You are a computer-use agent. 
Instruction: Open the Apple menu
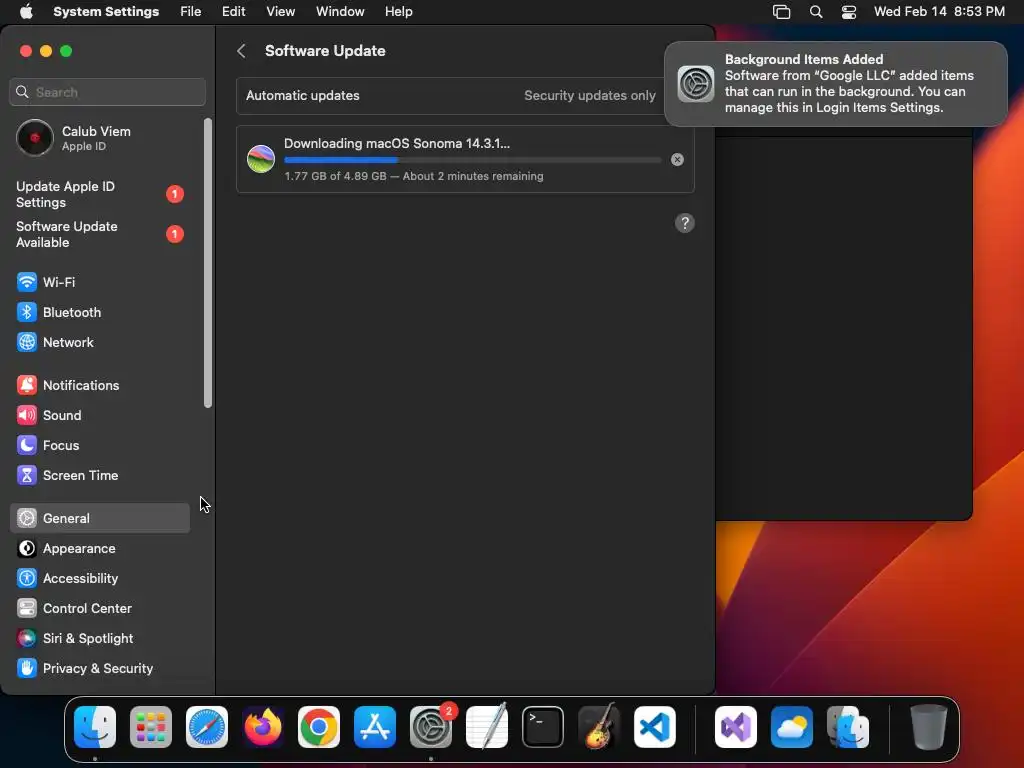tap(26, 12)
